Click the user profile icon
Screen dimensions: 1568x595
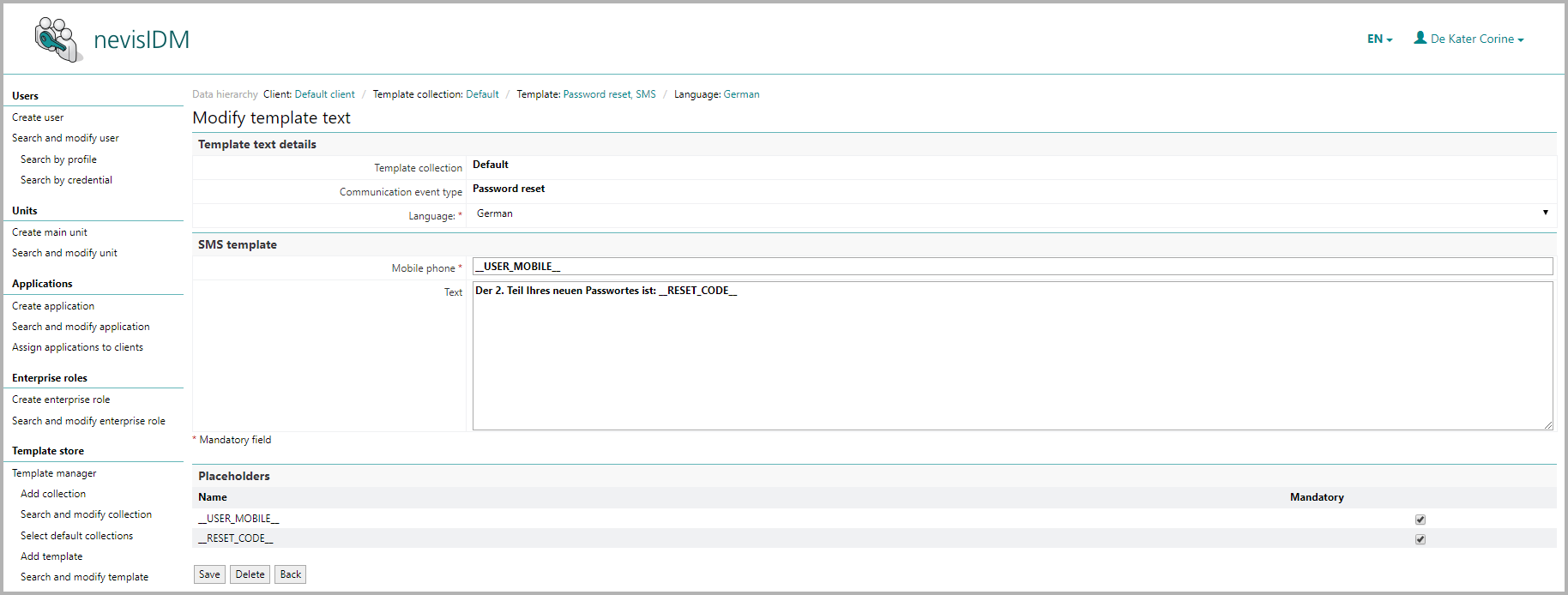click(1420, 38)
